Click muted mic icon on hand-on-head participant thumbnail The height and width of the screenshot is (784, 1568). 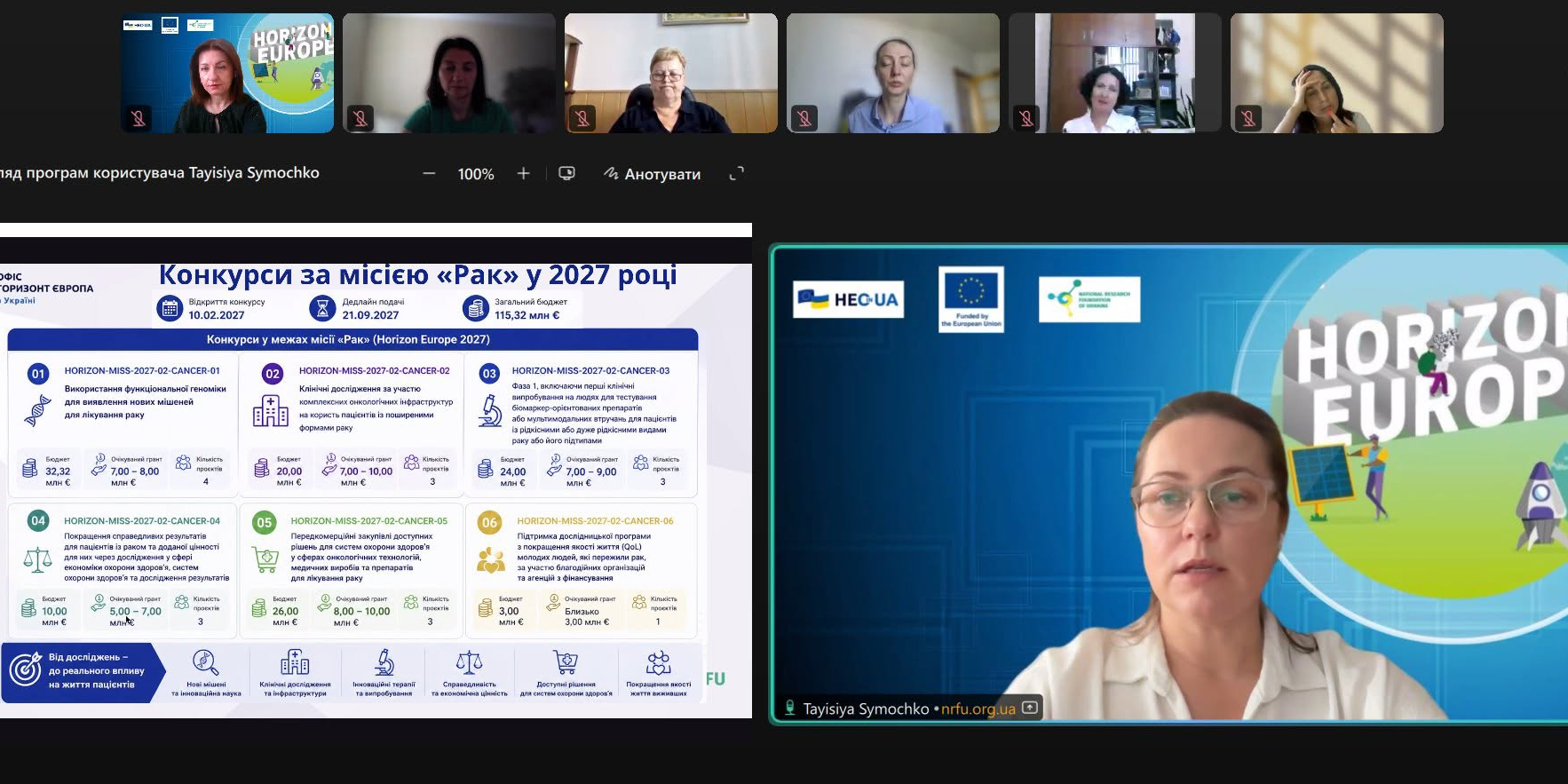tap(1248, 118)
